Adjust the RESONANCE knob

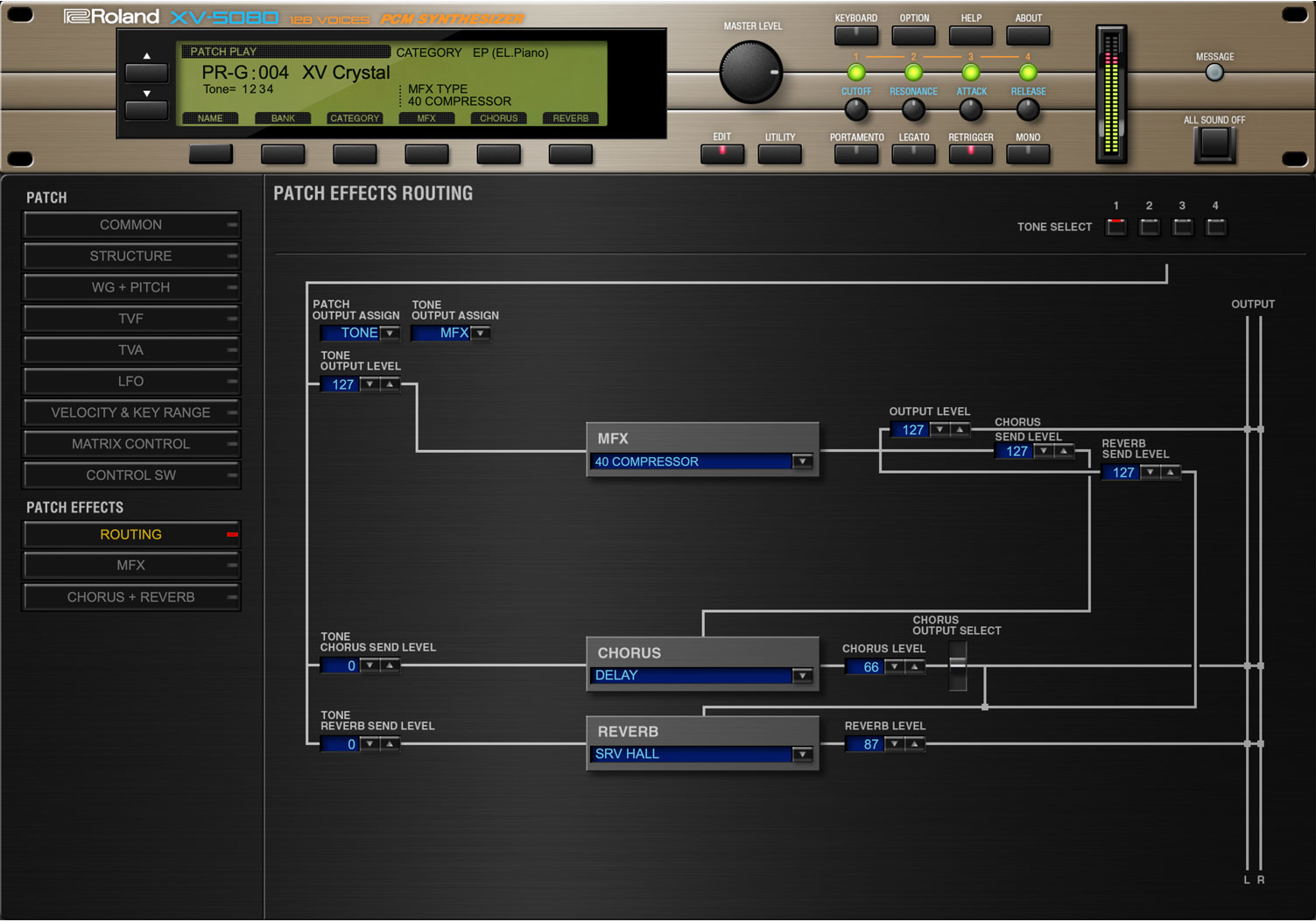click(x=913, y=109)
